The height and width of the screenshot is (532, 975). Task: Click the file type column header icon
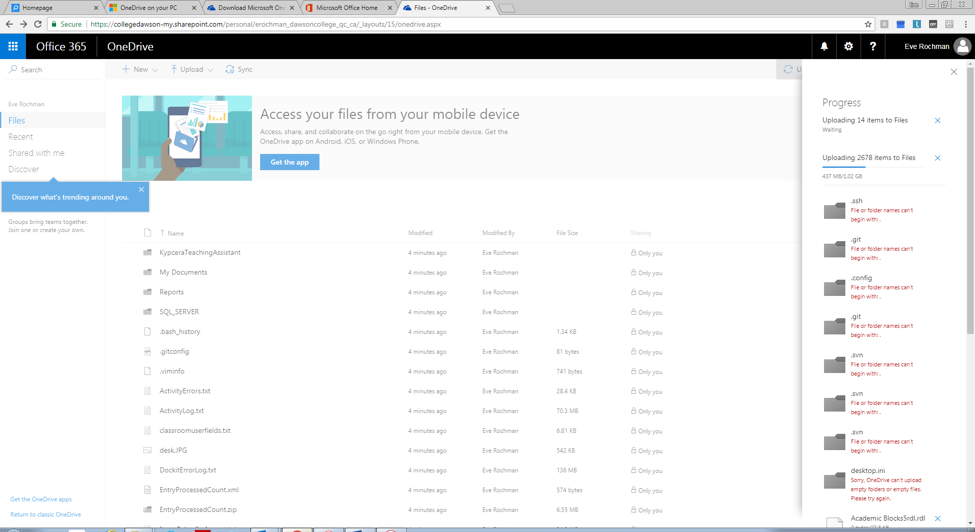147,233
